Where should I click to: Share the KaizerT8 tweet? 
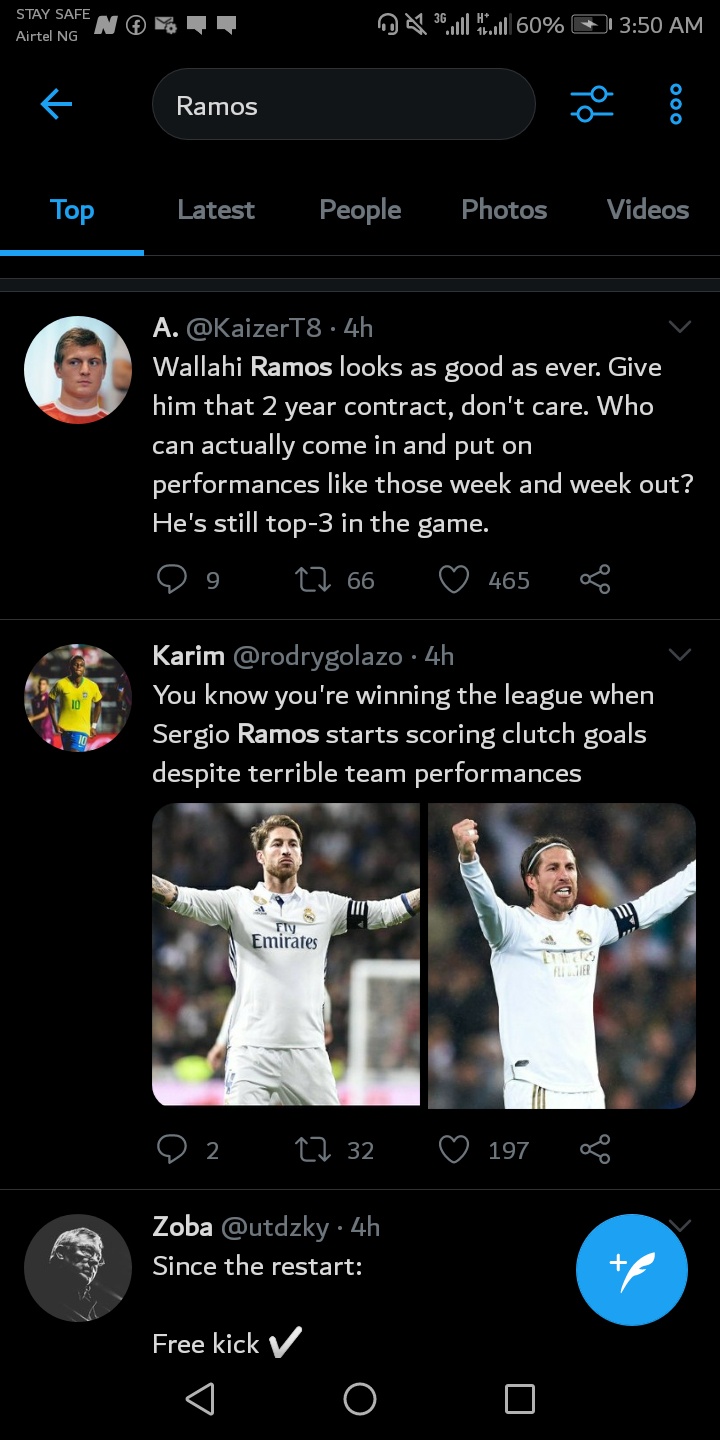click(x=595, y=580)
